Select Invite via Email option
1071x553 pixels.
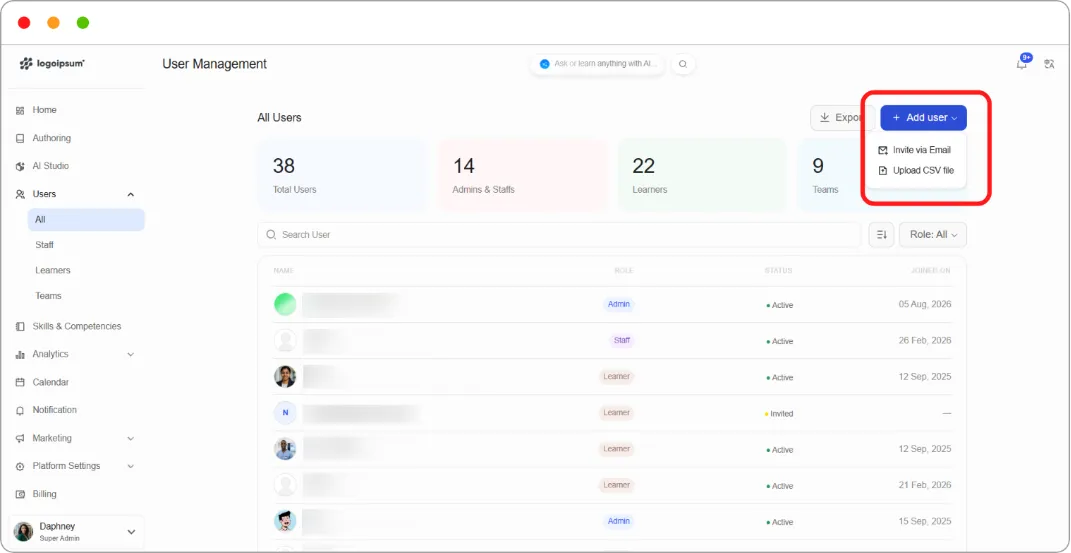[915, 150]
